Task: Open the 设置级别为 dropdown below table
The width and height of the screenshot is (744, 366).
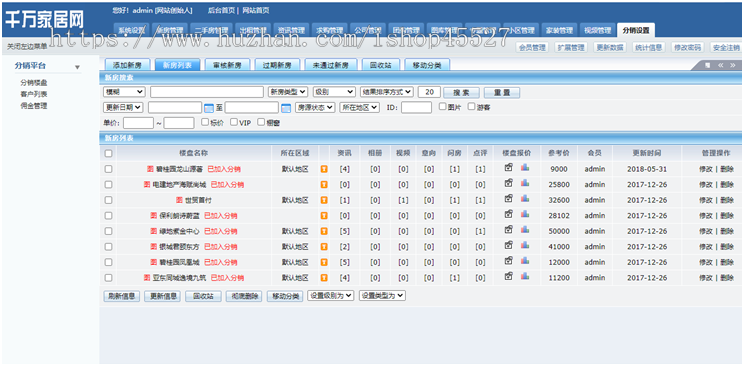Action: 331,295
